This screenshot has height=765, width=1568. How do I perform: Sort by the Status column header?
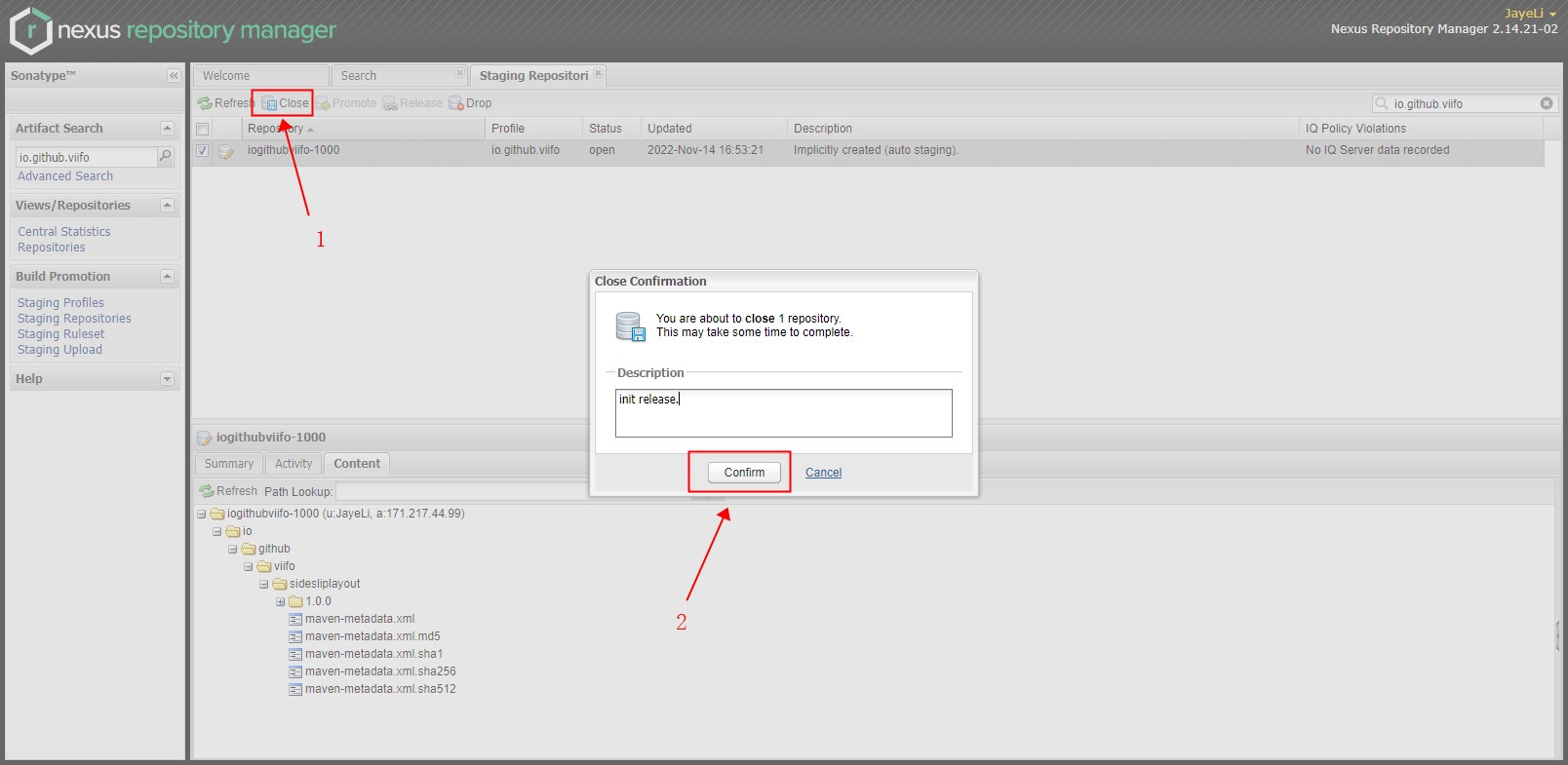tap(611, 129)
